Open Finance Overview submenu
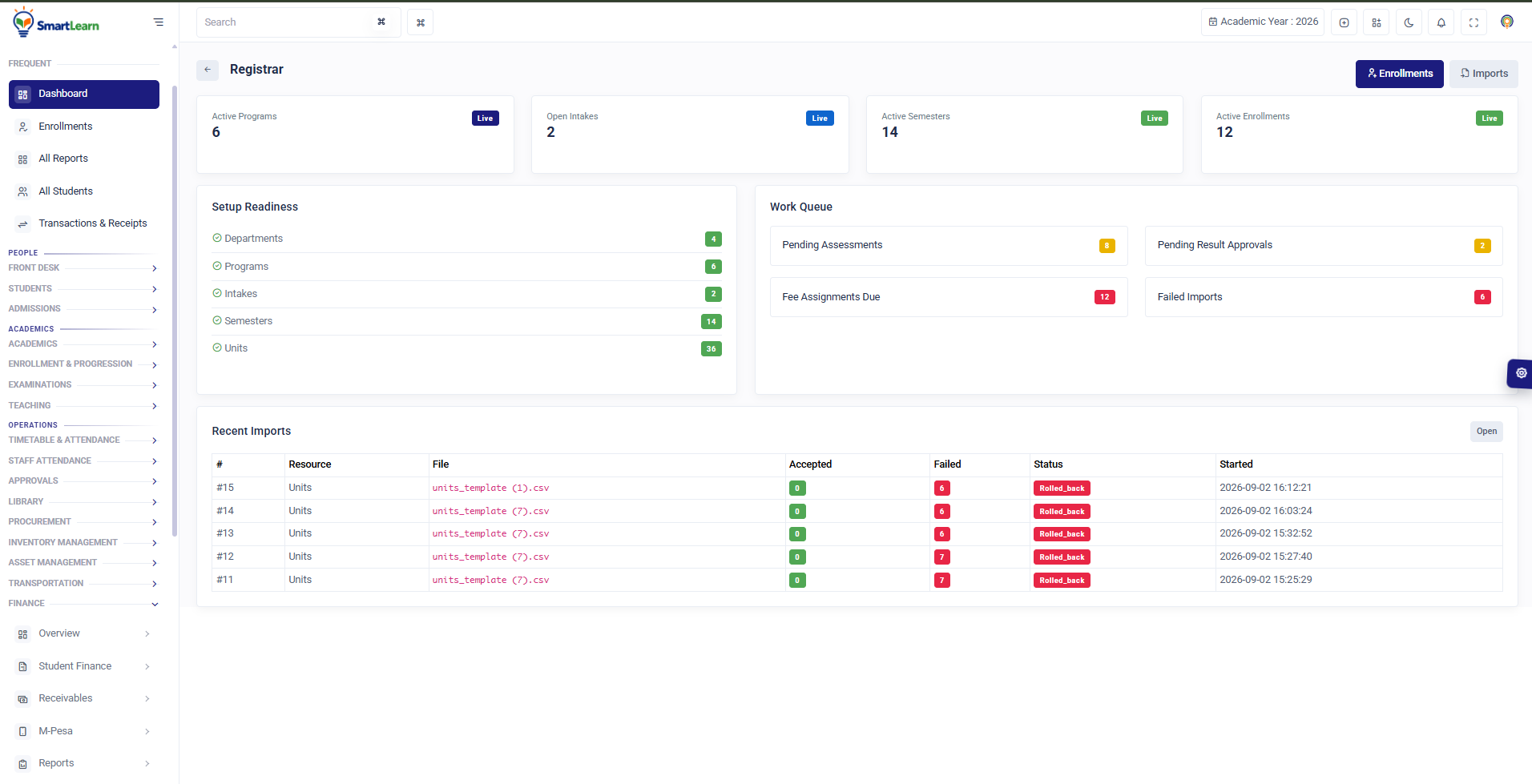1532x784 pixels. pyautogui.click(x=84, y=633)
